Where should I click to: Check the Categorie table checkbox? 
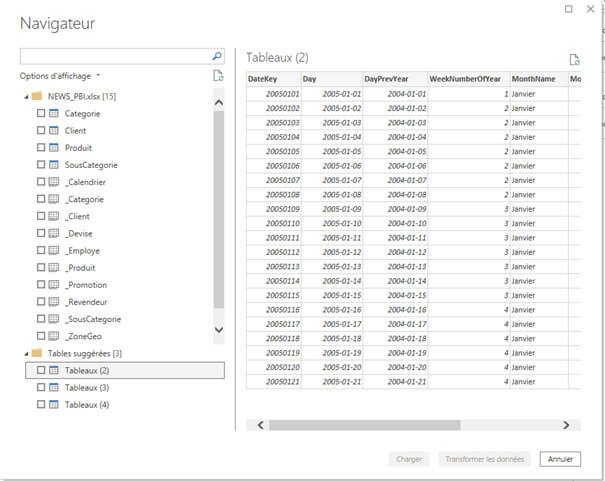41,113
